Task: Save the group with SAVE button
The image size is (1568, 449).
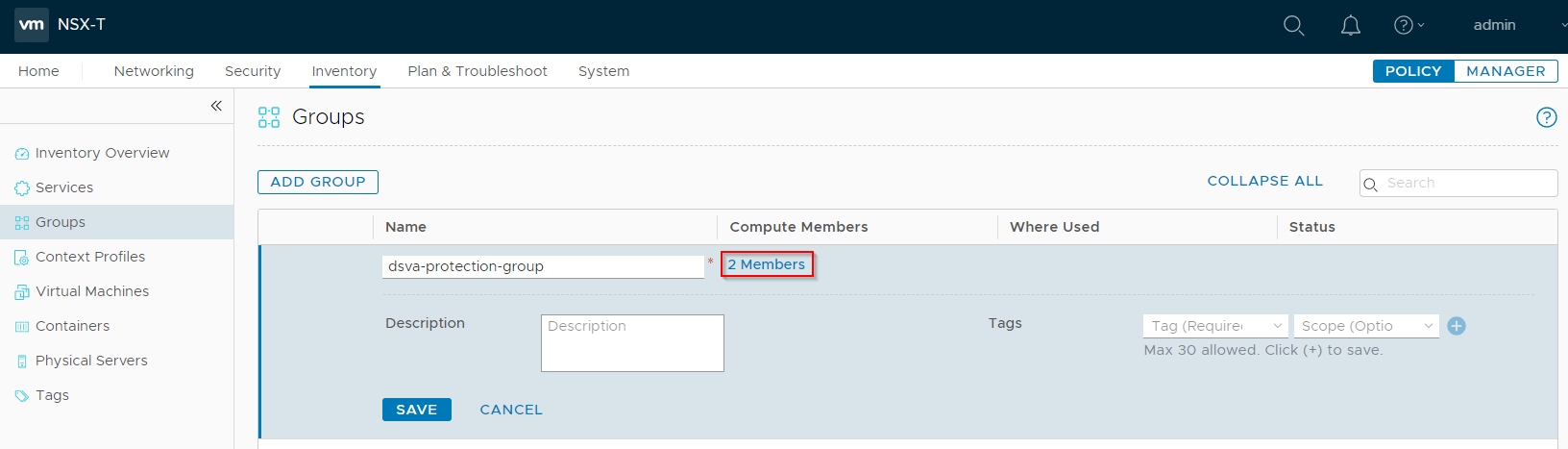Action: (417, 410)
